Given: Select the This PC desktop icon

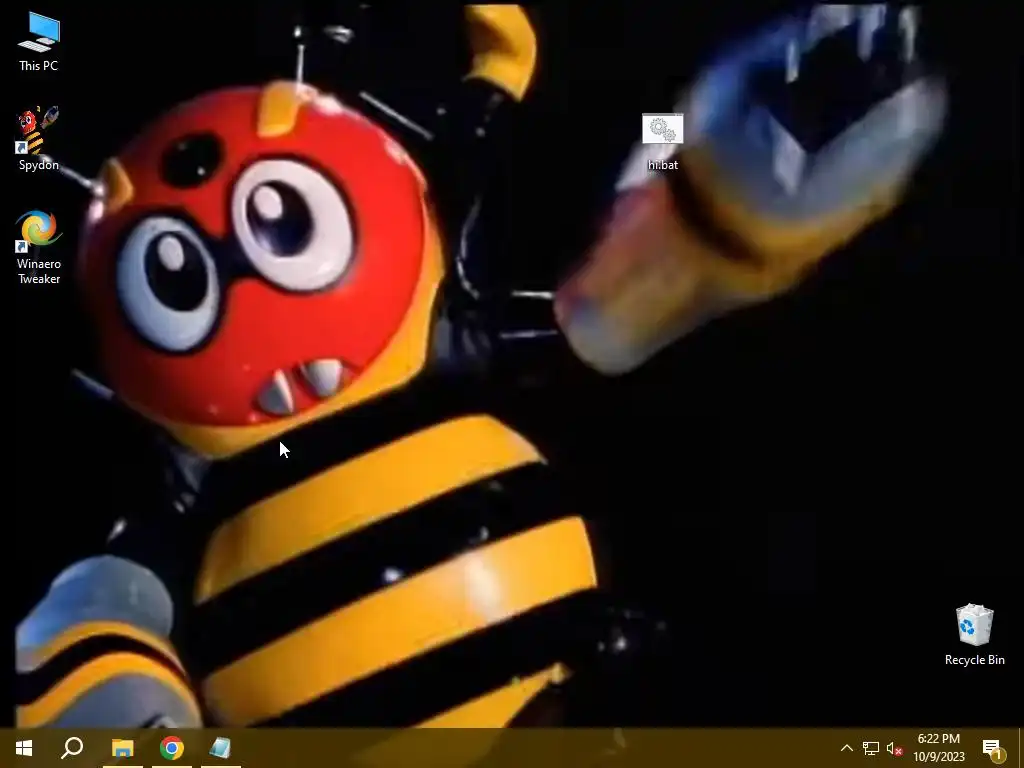Looking at the screenshot, I should point(39,42).
